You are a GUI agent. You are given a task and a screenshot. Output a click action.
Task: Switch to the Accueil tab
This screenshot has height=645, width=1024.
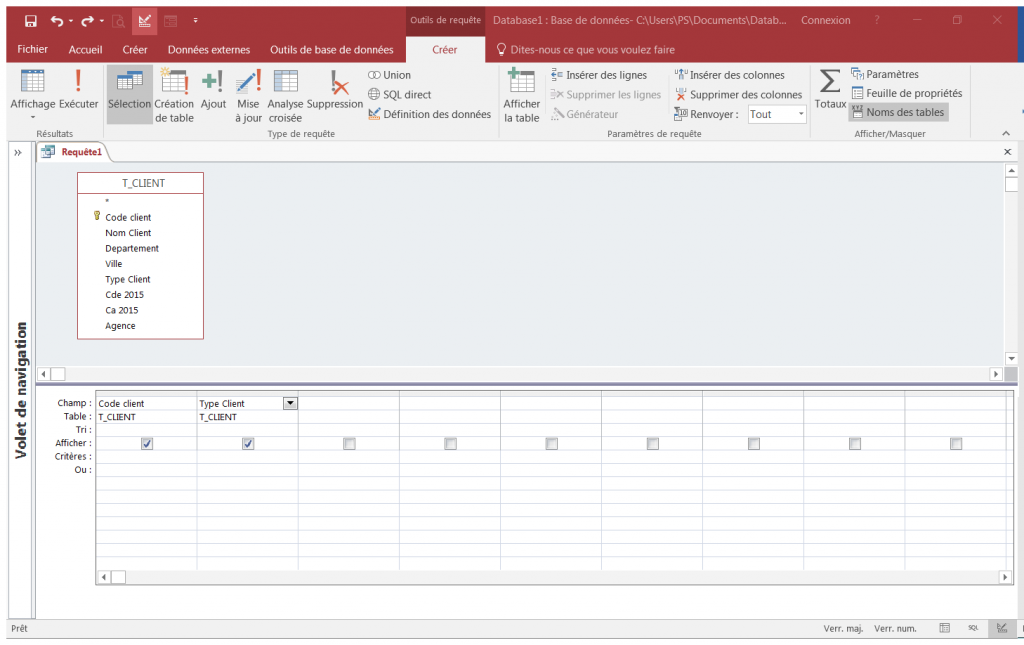[x=86, y=50]
